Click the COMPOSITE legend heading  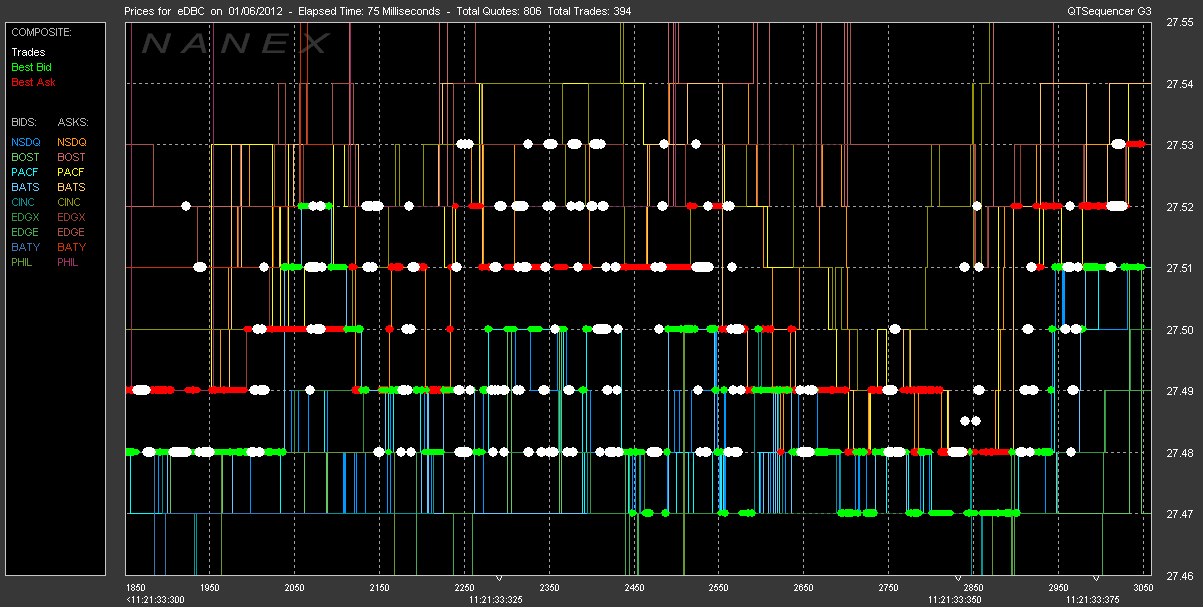click(39, 31)
